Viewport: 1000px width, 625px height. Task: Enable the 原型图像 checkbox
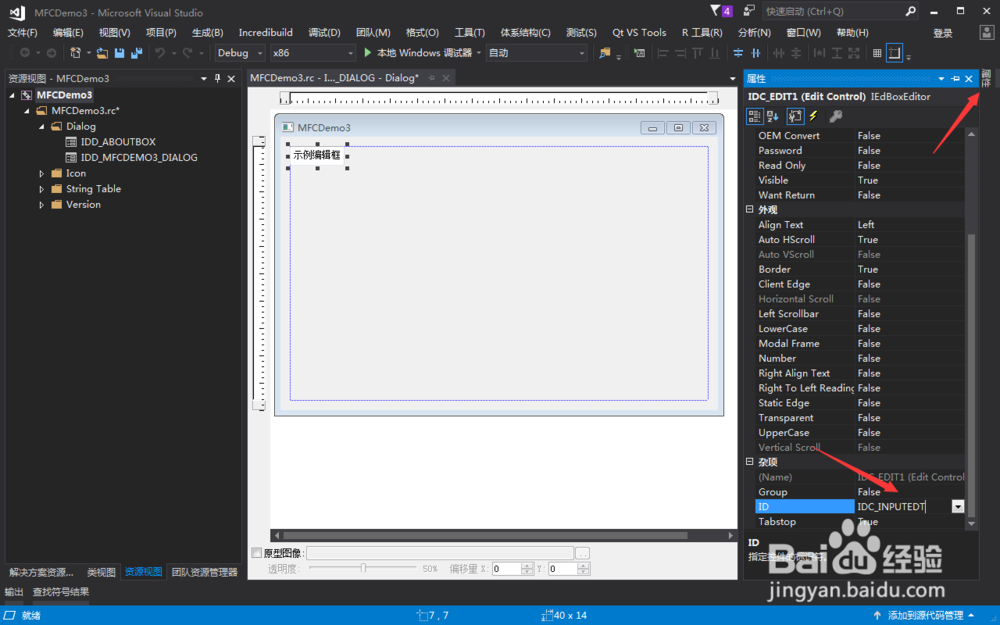256,552
